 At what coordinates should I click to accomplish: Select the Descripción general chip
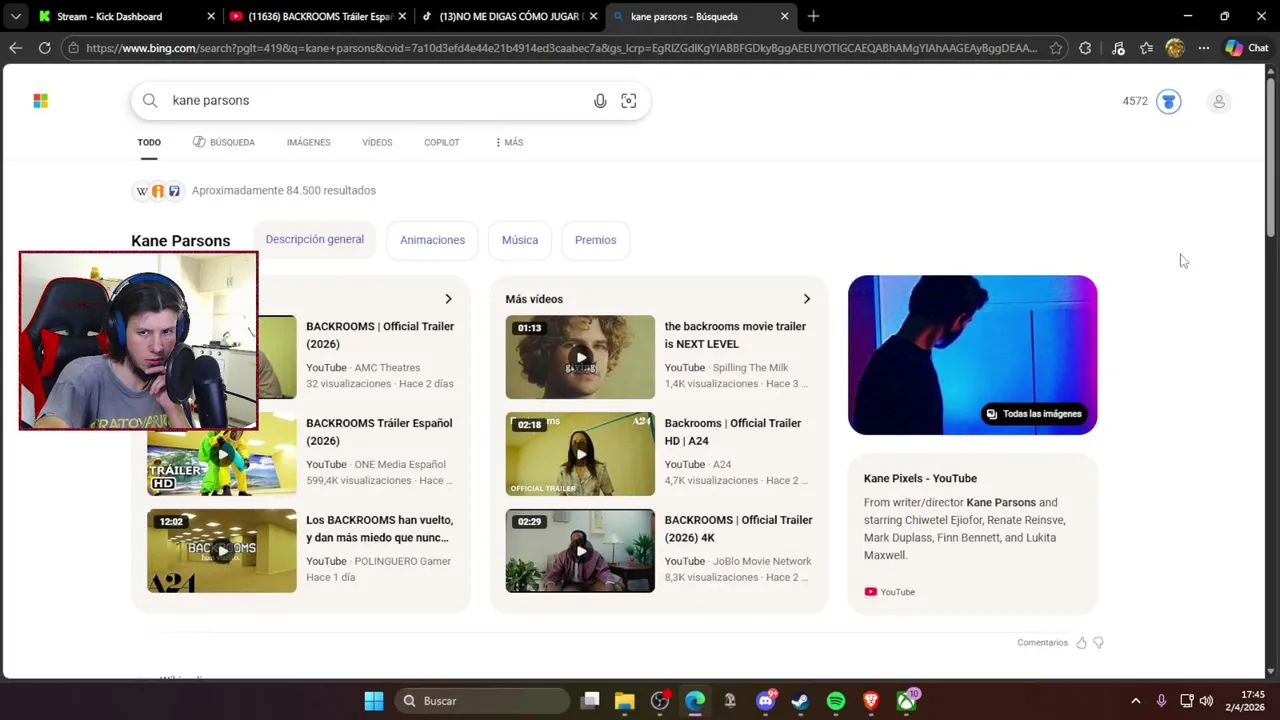(315, 240)
